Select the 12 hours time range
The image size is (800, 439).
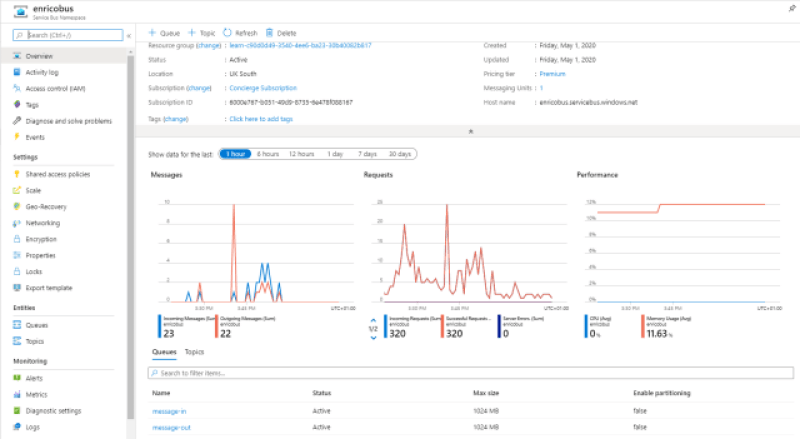(302, 154)
